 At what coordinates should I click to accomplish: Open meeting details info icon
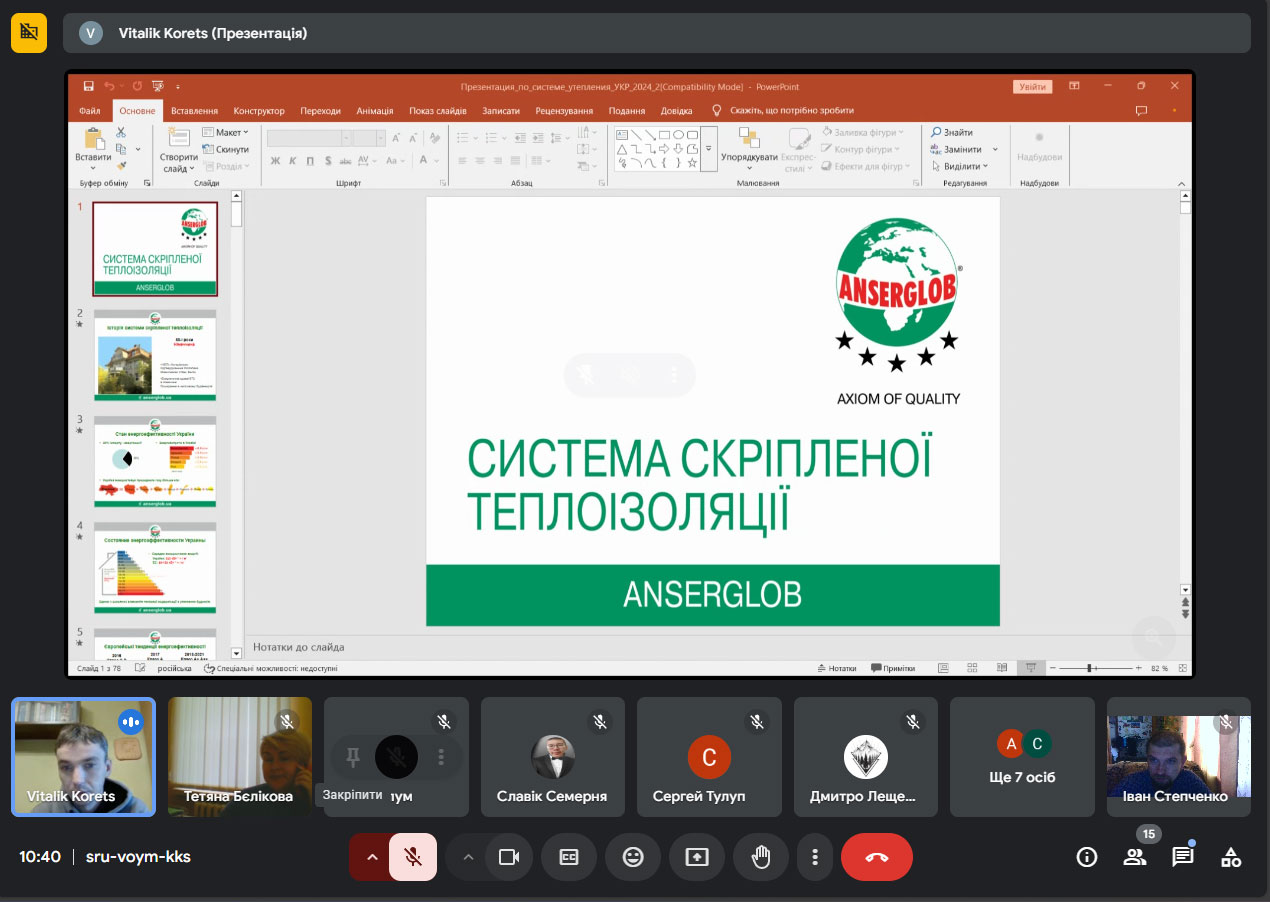[1087, 857]
